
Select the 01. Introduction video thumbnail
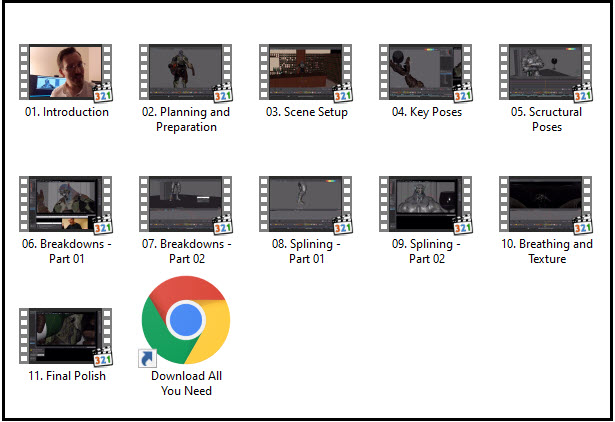click(66, 72)
